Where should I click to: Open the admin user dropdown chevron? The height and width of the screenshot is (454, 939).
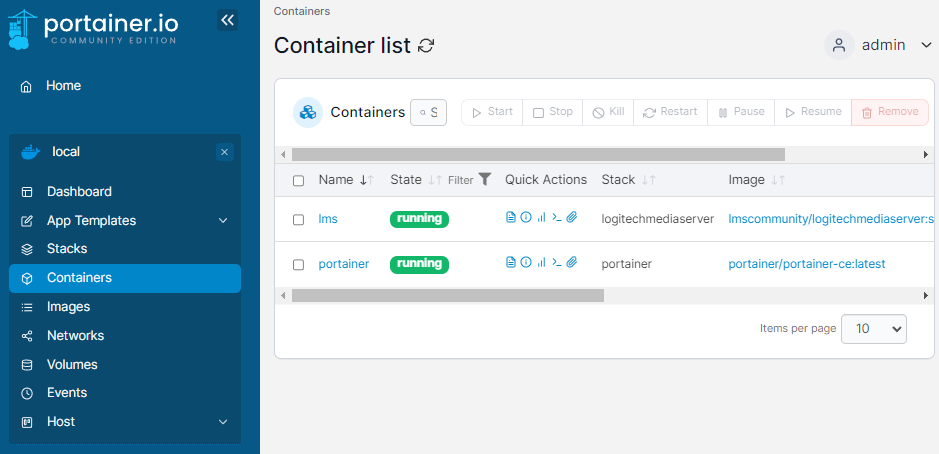926,45
